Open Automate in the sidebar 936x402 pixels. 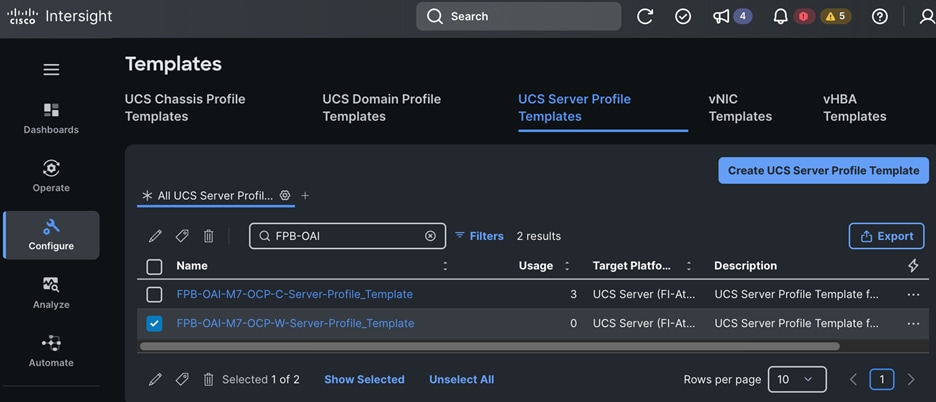coord(51,352)
